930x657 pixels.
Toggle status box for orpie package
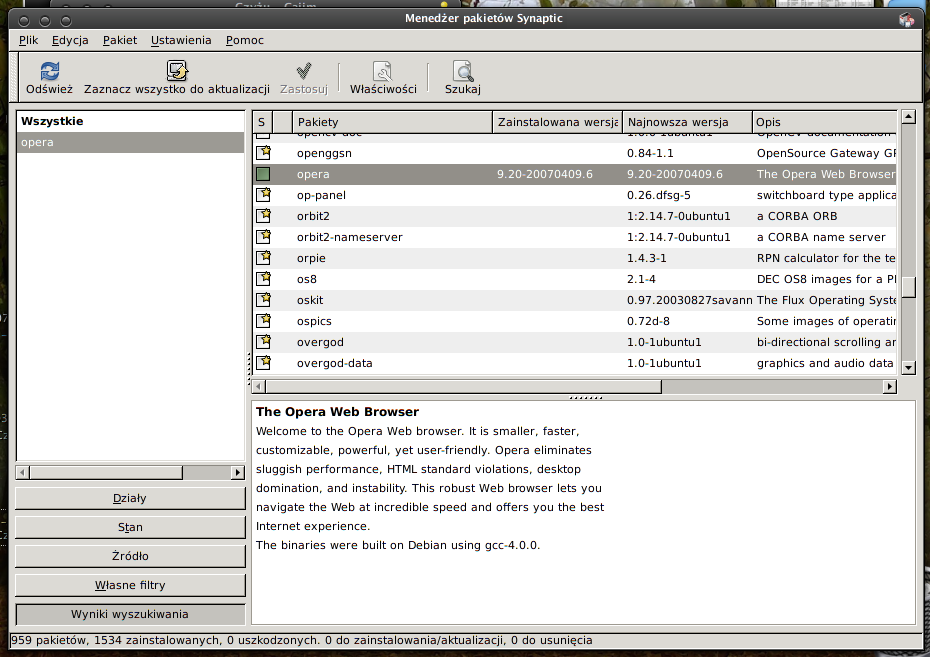(x=263, y=258)
